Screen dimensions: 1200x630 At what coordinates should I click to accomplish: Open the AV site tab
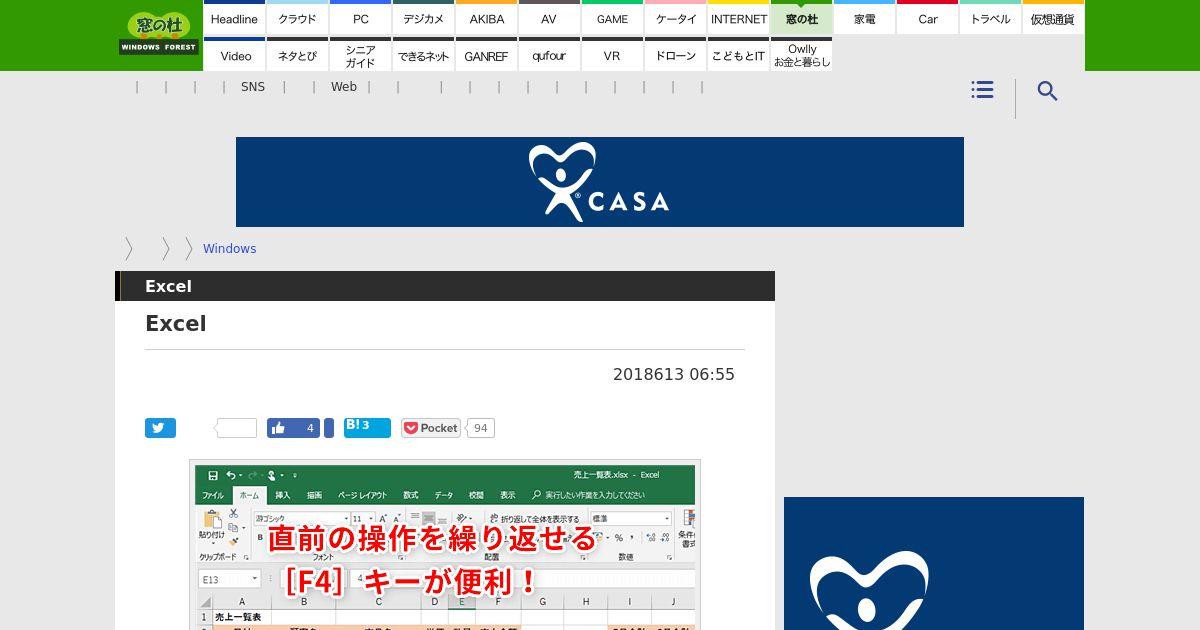pyautogui.click(x=549, y=19)
